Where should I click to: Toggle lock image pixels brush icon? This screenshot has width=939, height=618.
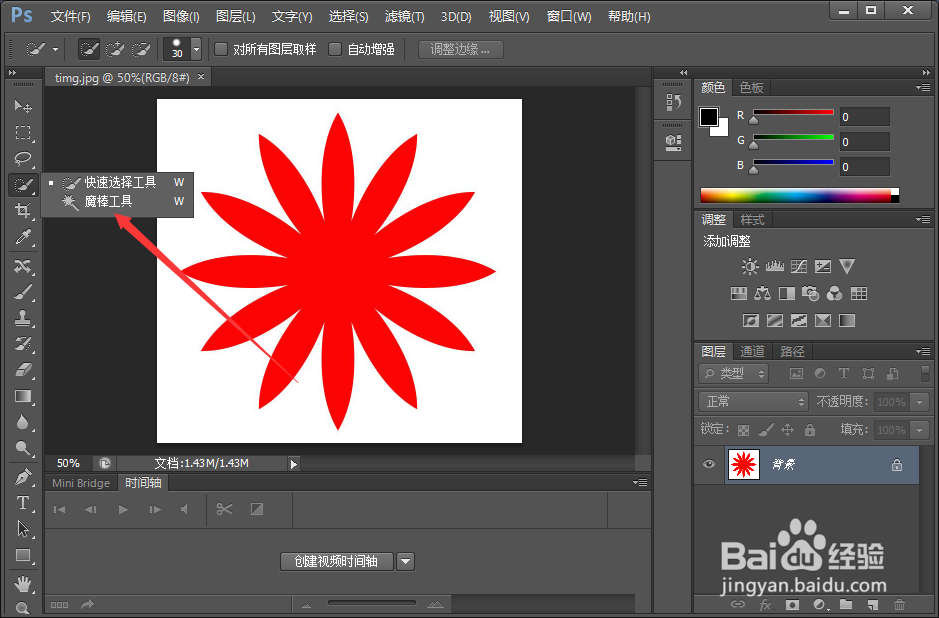pos(765,430)
